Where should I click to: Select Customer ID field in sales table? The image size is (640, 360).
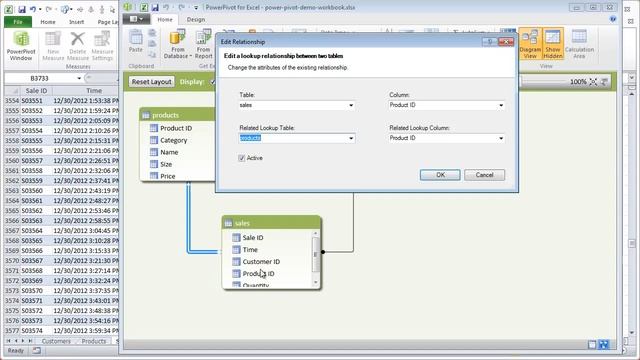coord(261,262)
